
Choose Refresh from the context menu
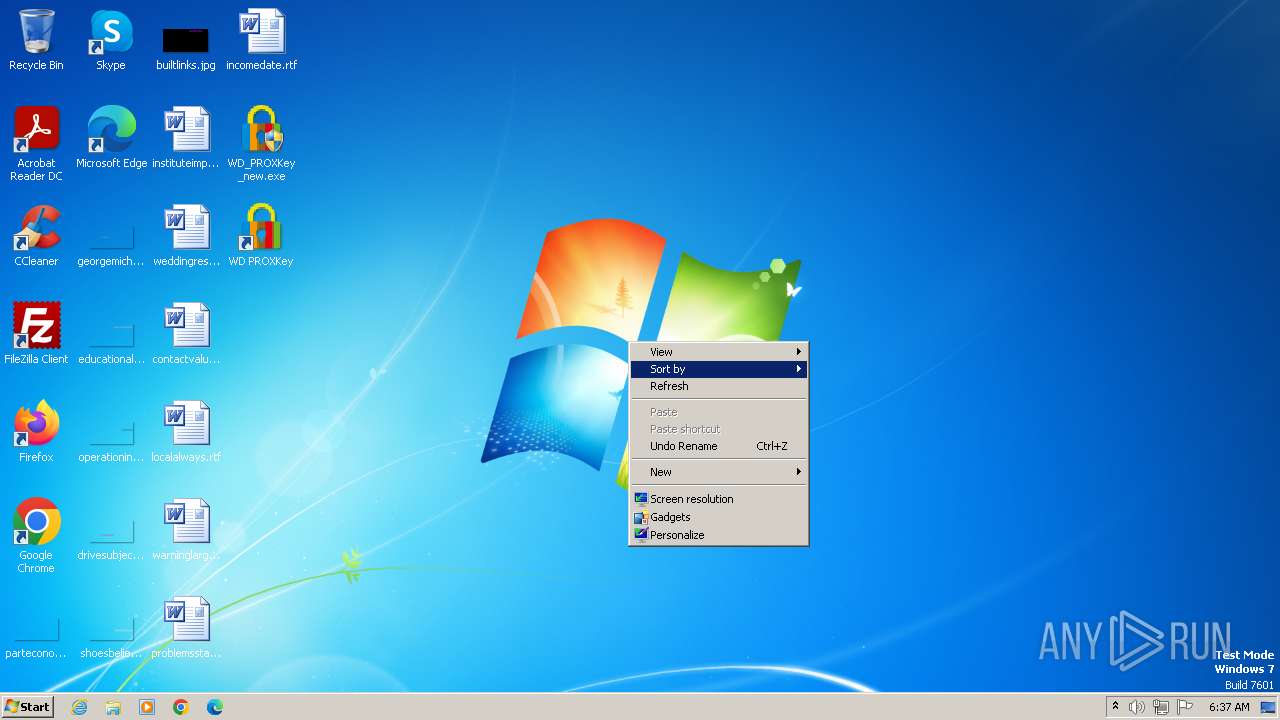pyautogui.click(x=718, y=386)
